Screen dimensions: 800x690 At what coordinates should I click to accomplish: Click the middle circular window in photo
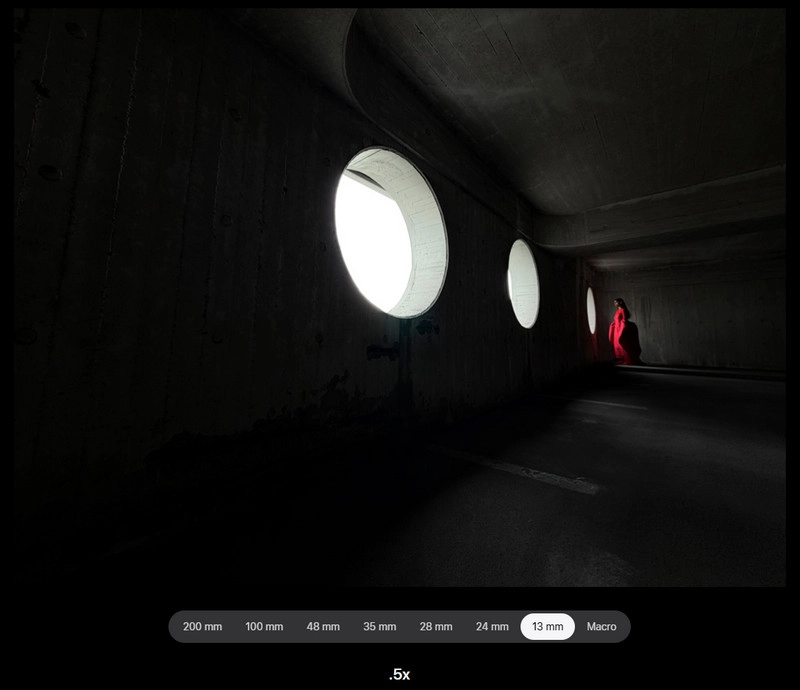523,283
